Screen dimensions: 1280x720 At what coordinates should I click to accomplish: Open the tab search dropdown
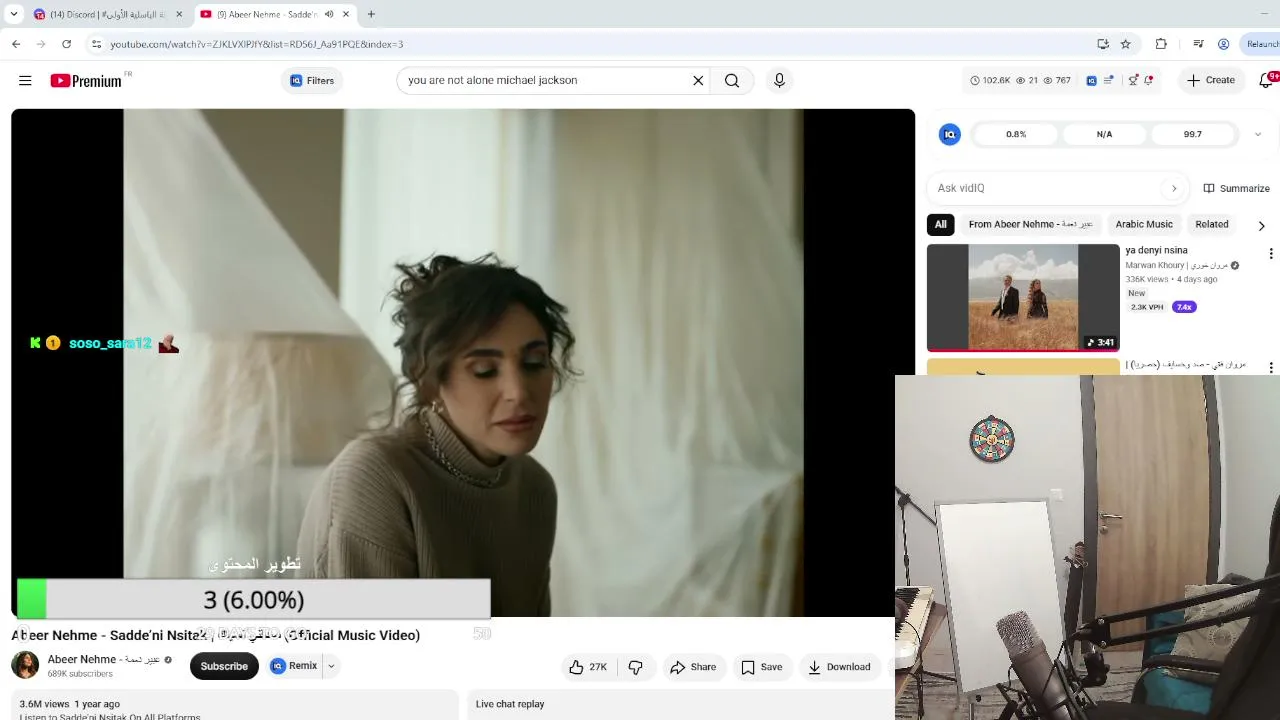tap(13, 14)
